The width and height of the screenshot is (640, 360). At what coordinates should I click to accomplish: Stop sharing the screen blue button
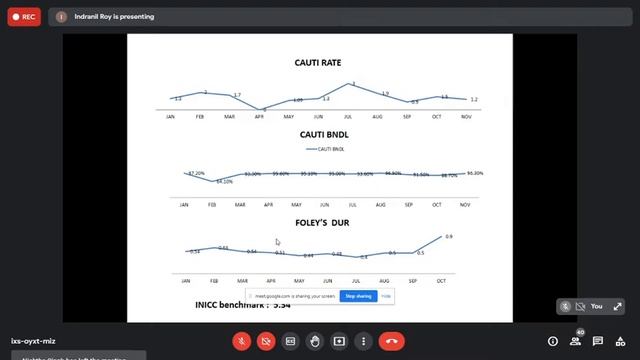pos(358,296)
